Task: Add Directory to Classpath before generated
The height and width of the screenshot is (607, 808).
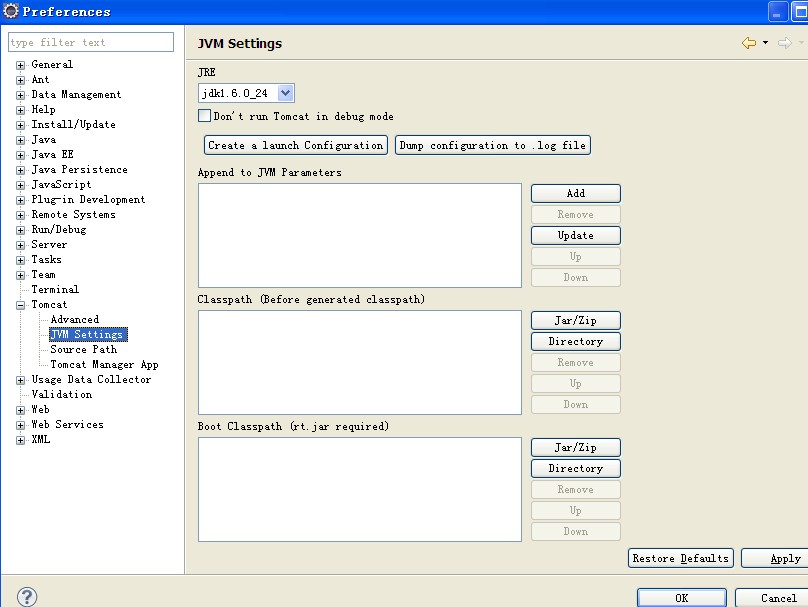Action: pos(576,342)
